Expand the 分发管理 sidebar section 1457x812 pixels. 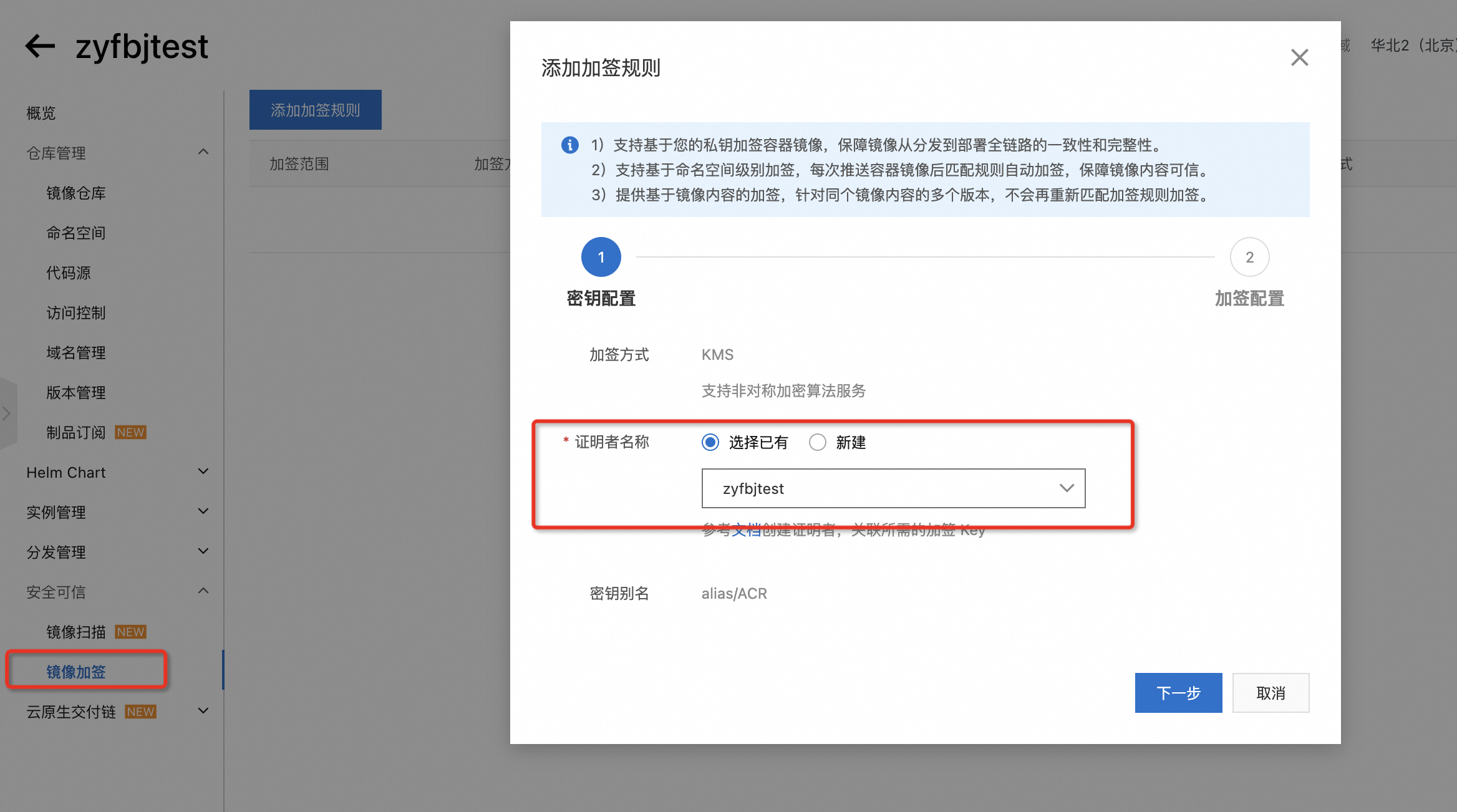(x=203, y=551)
